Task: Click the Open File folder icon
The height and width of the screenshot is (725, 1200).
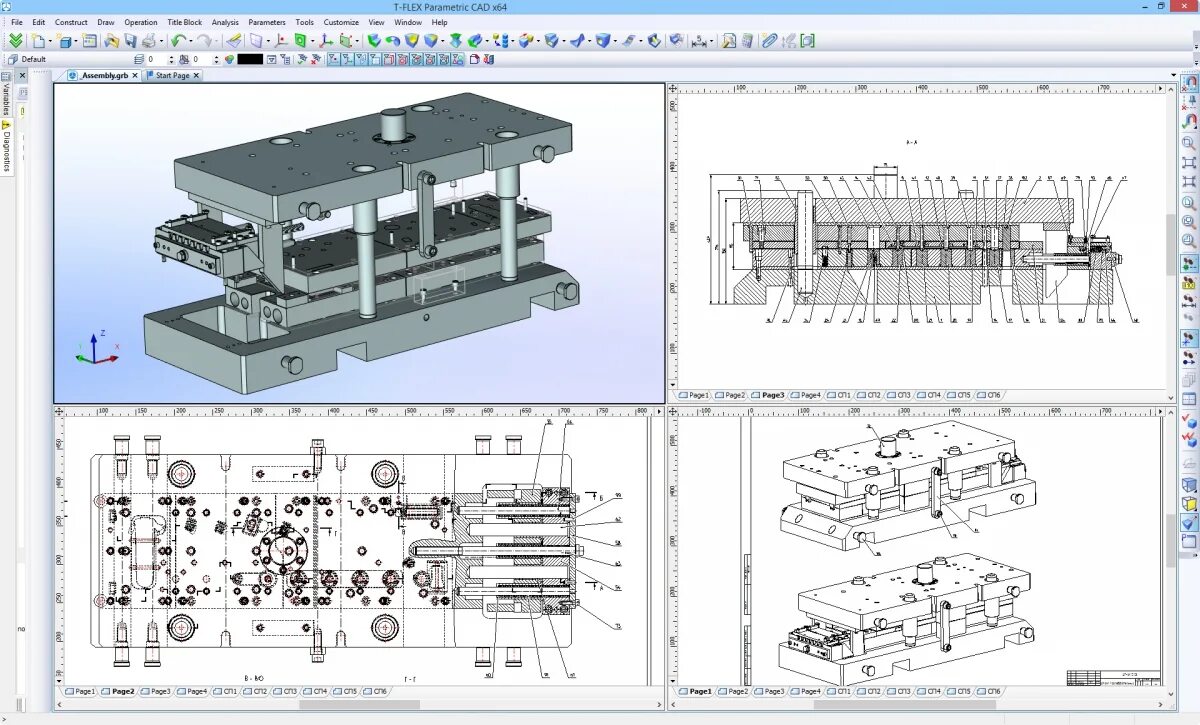Action: 112,41
